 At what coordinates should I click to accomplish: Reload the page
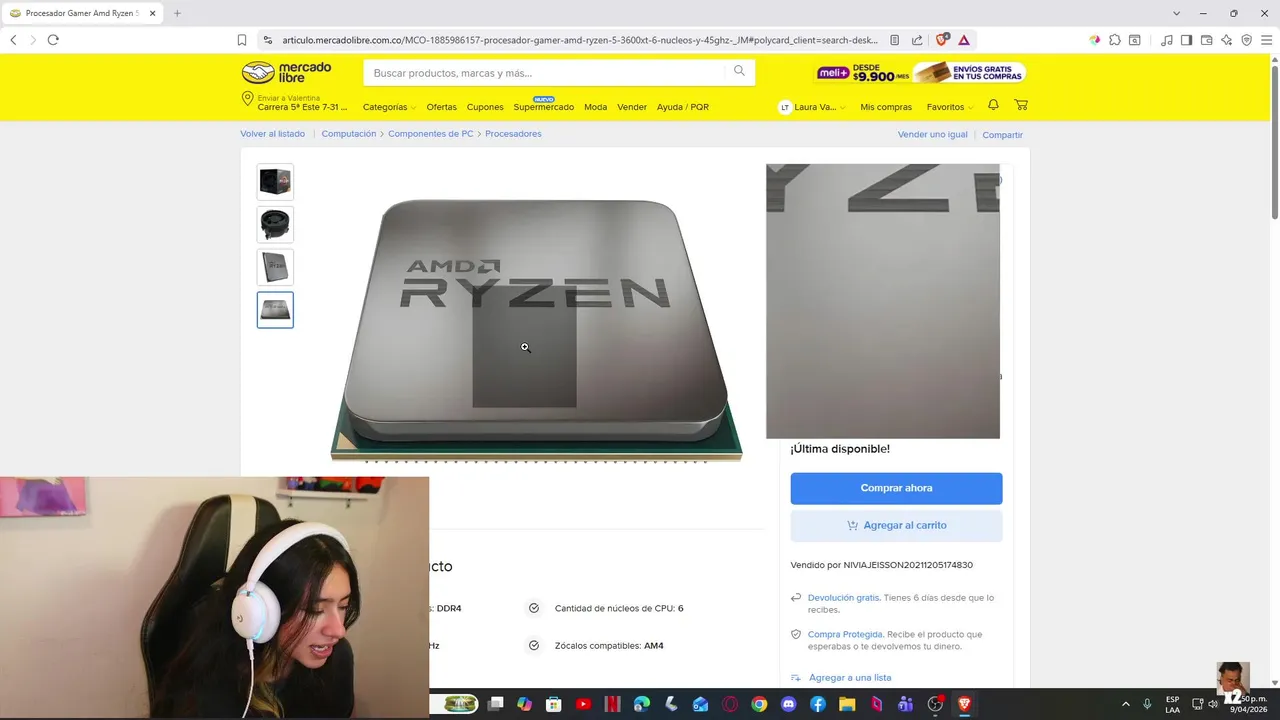[x=53, y=40]
